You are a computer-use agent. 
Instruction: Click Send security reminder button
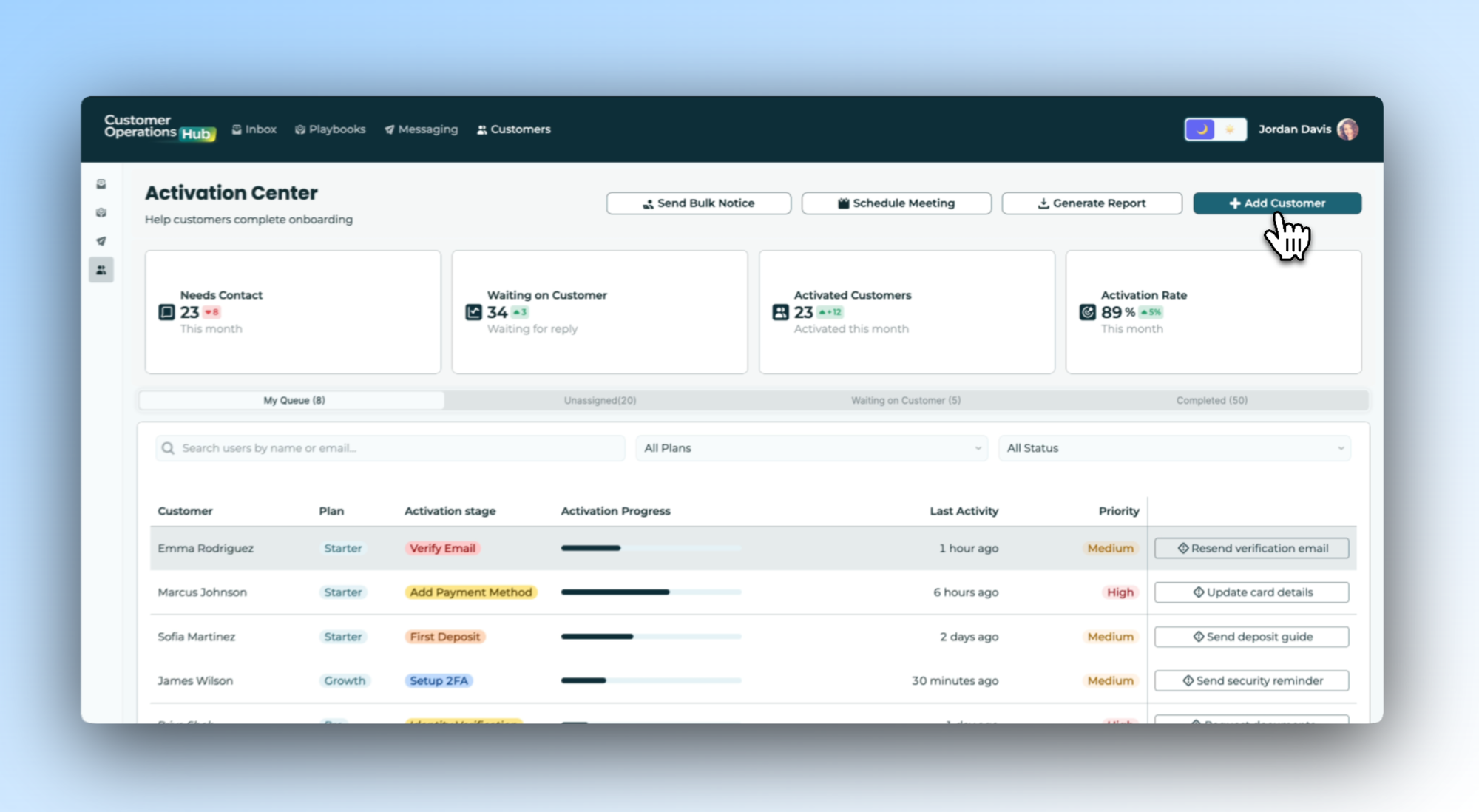(x=1251, y=680)
